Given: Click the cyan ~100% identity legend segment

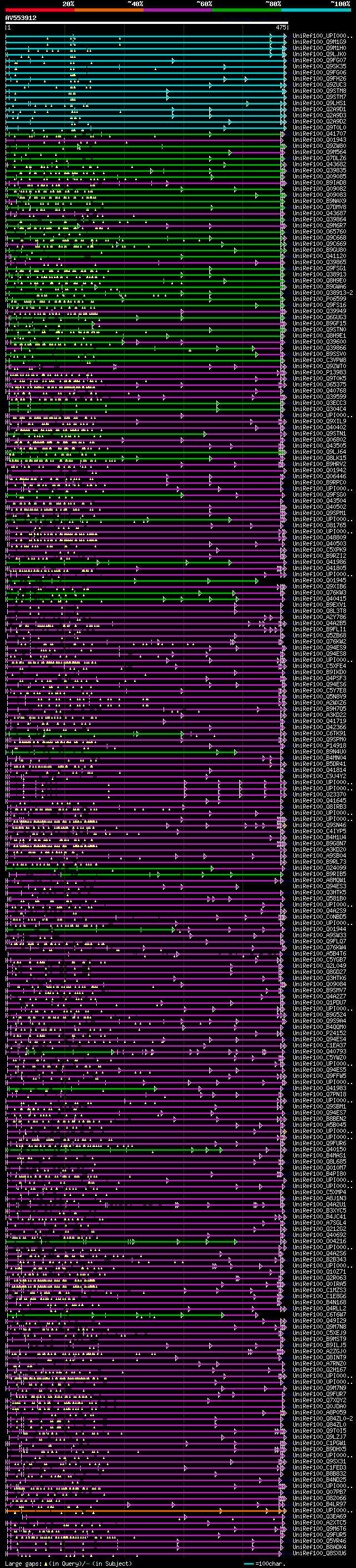Looking at the screenshot, I should tap(317, 10).
